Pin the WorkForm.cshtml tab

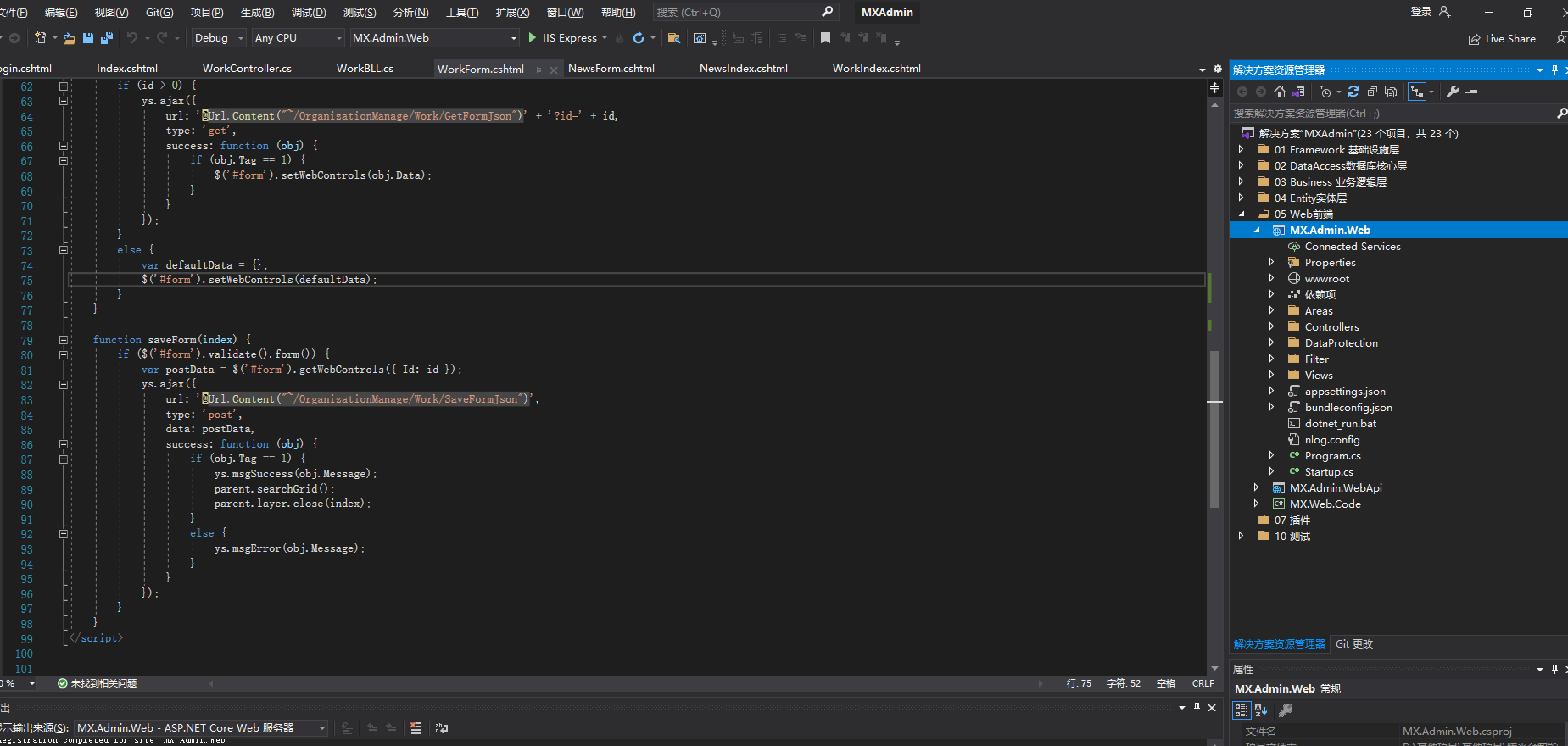(538, 70)
